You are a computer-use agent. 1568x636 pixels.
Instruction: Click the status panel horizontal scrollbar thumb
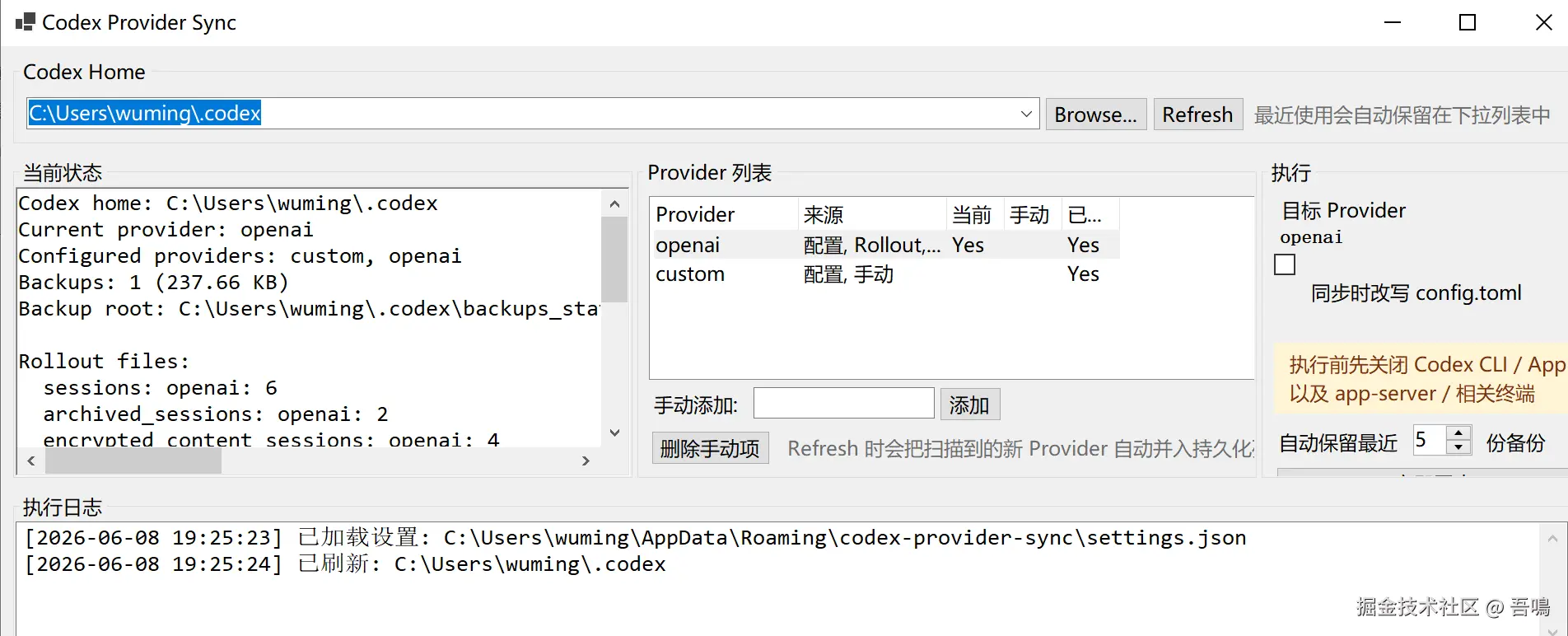(133, 461)
